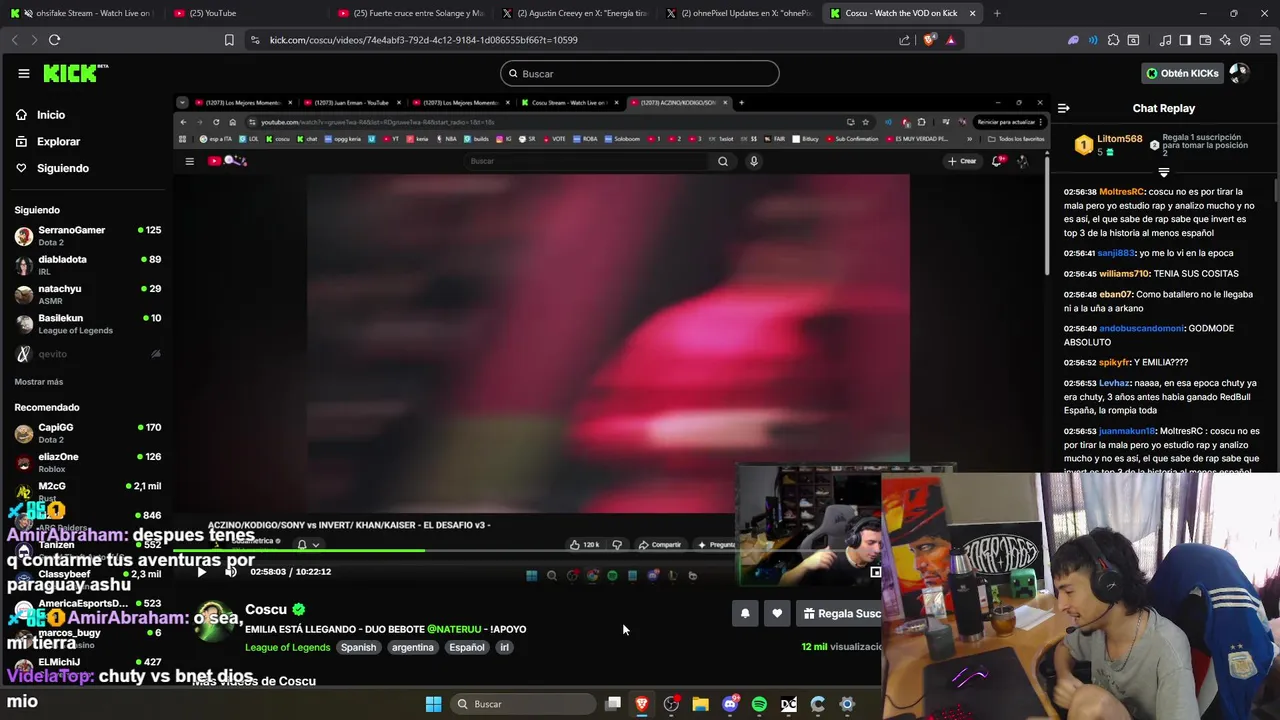This screenshot has height=720, width=1280.
Task: Click the share page icon
Action: pos(904,40)
